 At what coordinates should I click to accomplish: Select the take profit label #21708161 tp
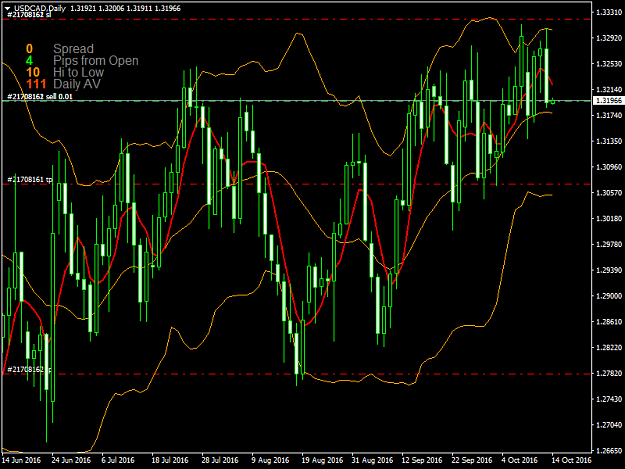coord(30,180)
